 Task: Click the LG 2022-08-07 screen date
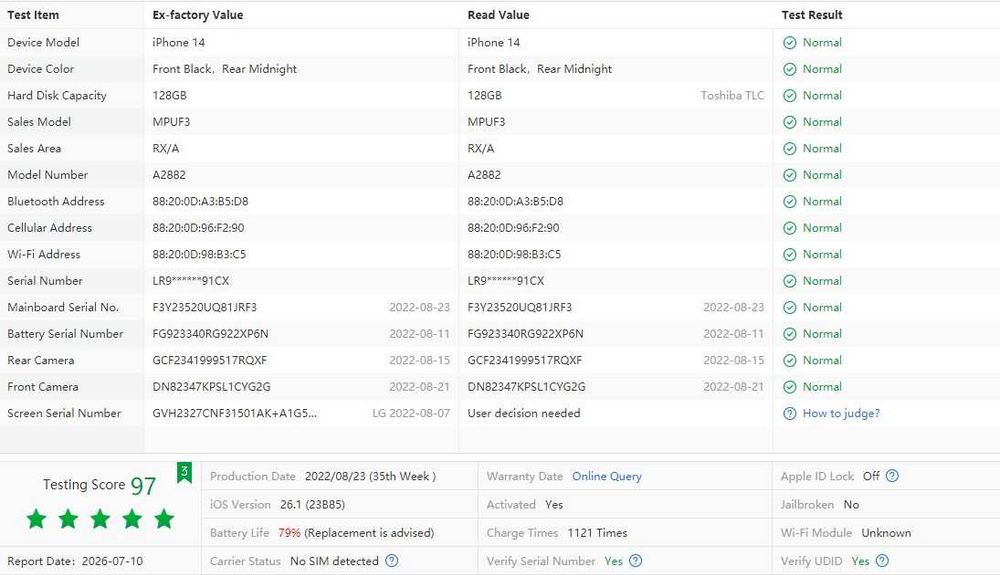click(411, 413)
